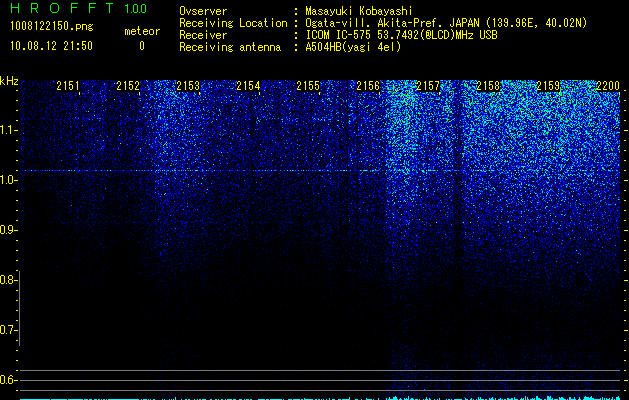This screenshot has width=629, height=400.
Task: Select the filename 1008122150.png
Action: tap(51, 27)
